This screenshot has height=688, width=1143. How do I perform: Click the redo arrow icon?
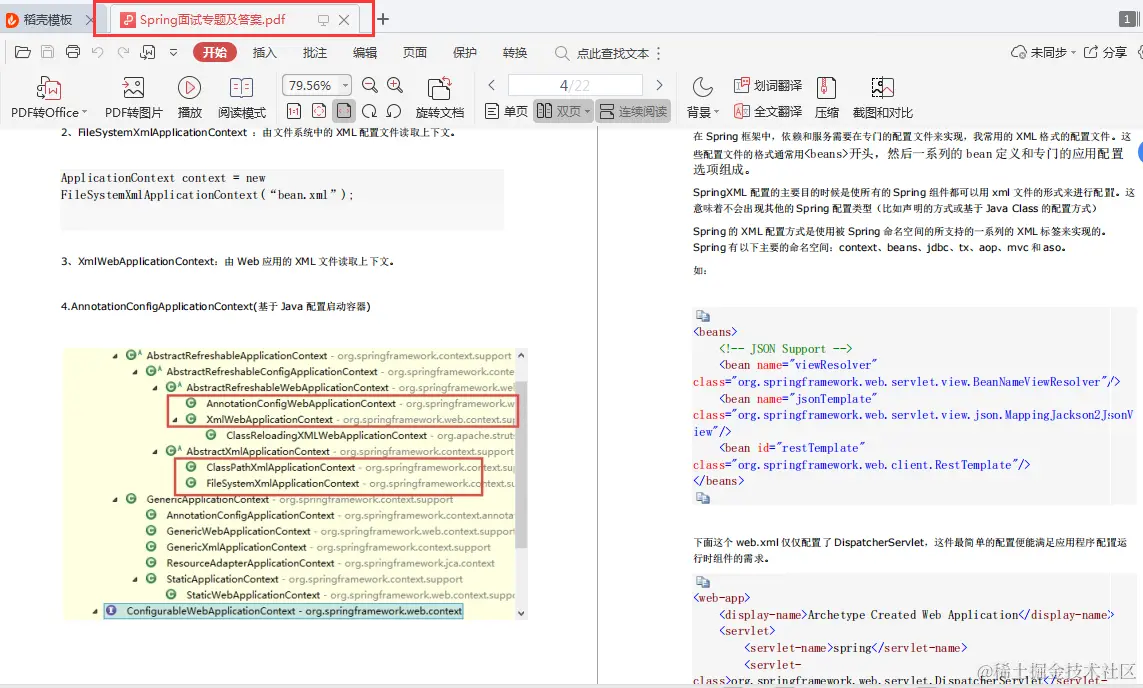[x=123, y=52]
